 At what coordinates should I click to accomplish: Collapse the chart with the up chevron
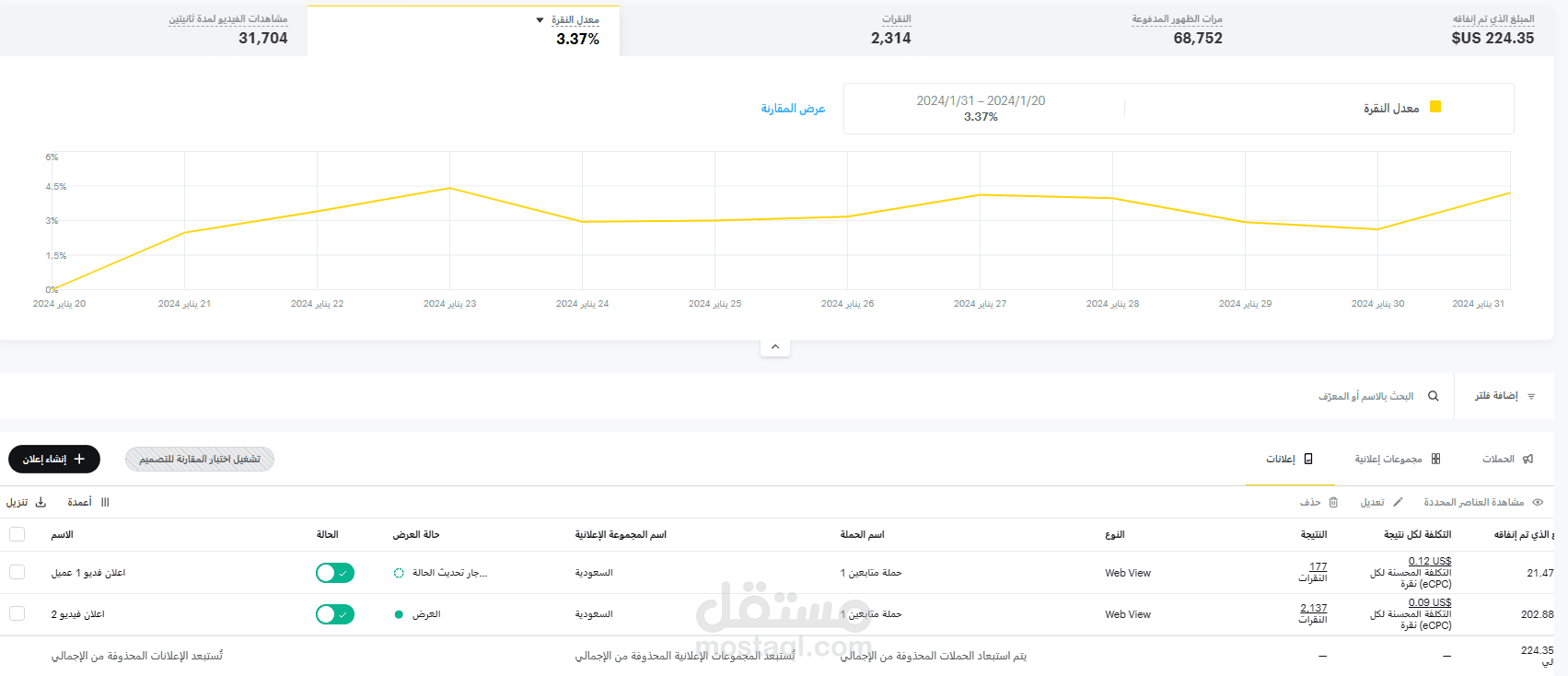[x=775, y=347]
